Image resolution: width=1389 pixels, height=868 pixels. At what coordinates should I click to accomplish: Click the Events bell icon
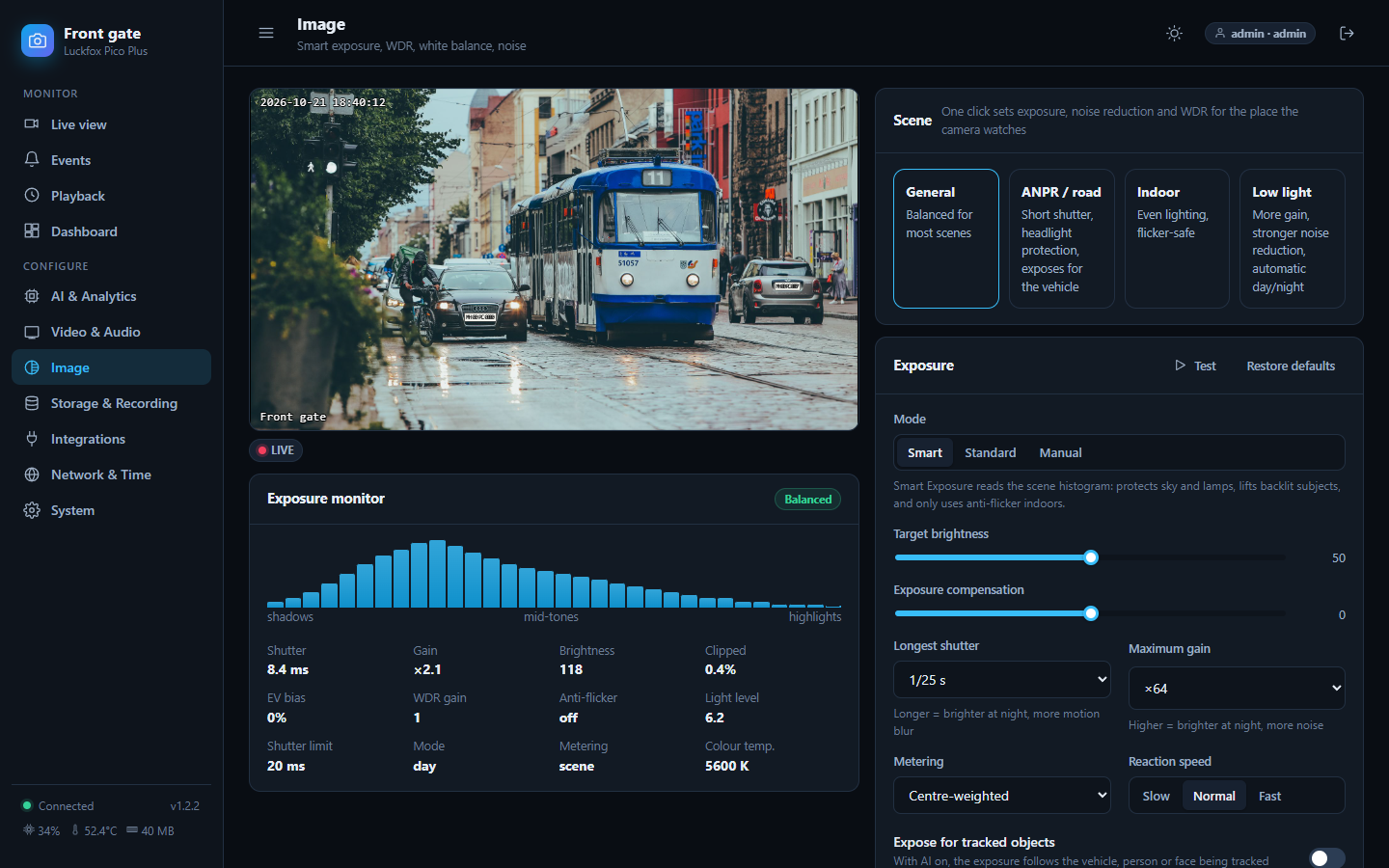pyautogui.click(x=32, y=160)
